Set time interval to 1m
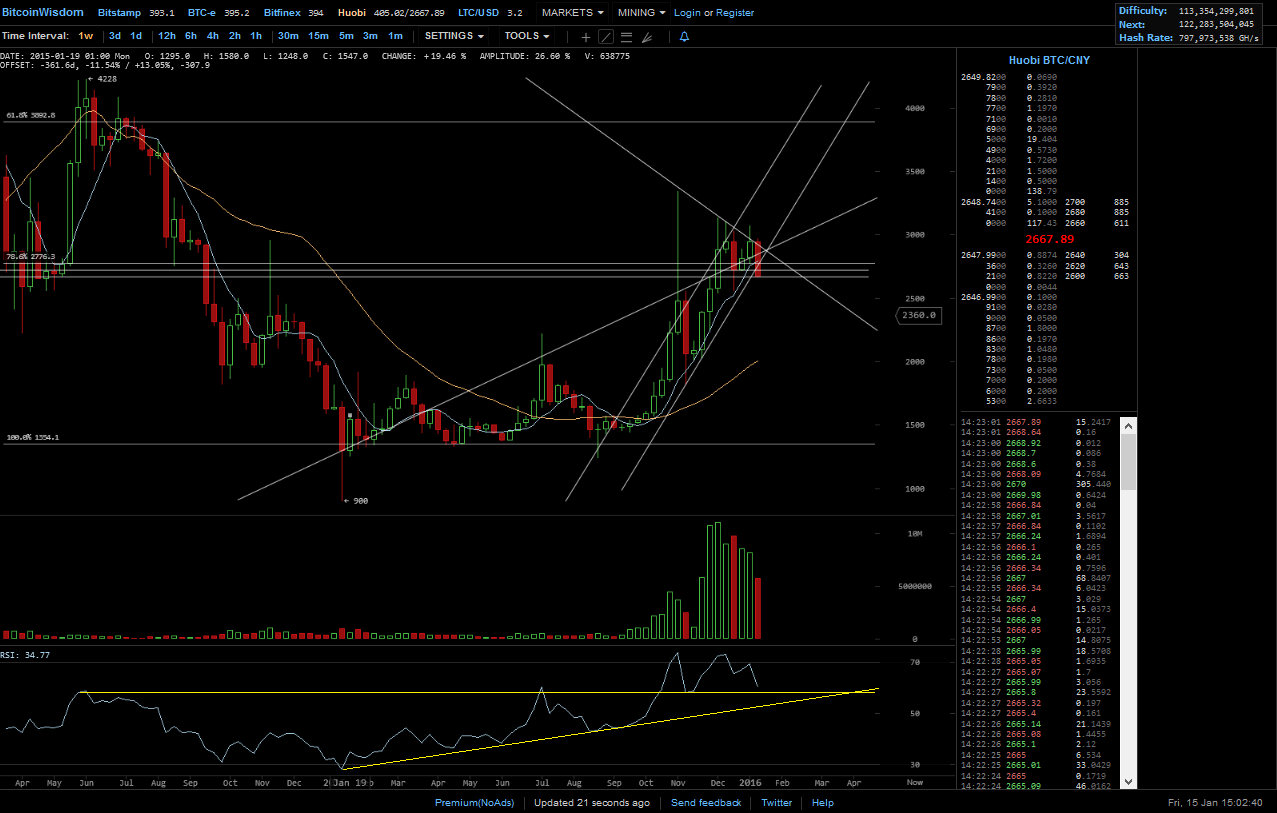The width and height of the screenshot is (1277, 813). pyautogui.click(x=395, y=36)
